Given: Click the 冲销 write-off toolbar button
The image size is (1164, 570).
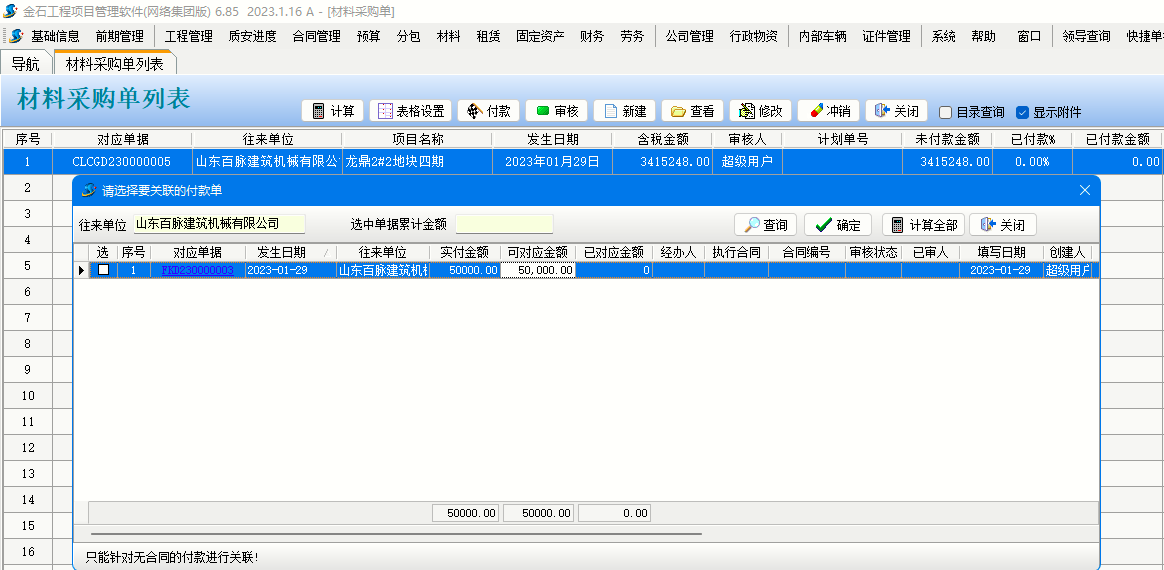Looking at the screenshot, I should pyautogui.click(x=829, y=111).
